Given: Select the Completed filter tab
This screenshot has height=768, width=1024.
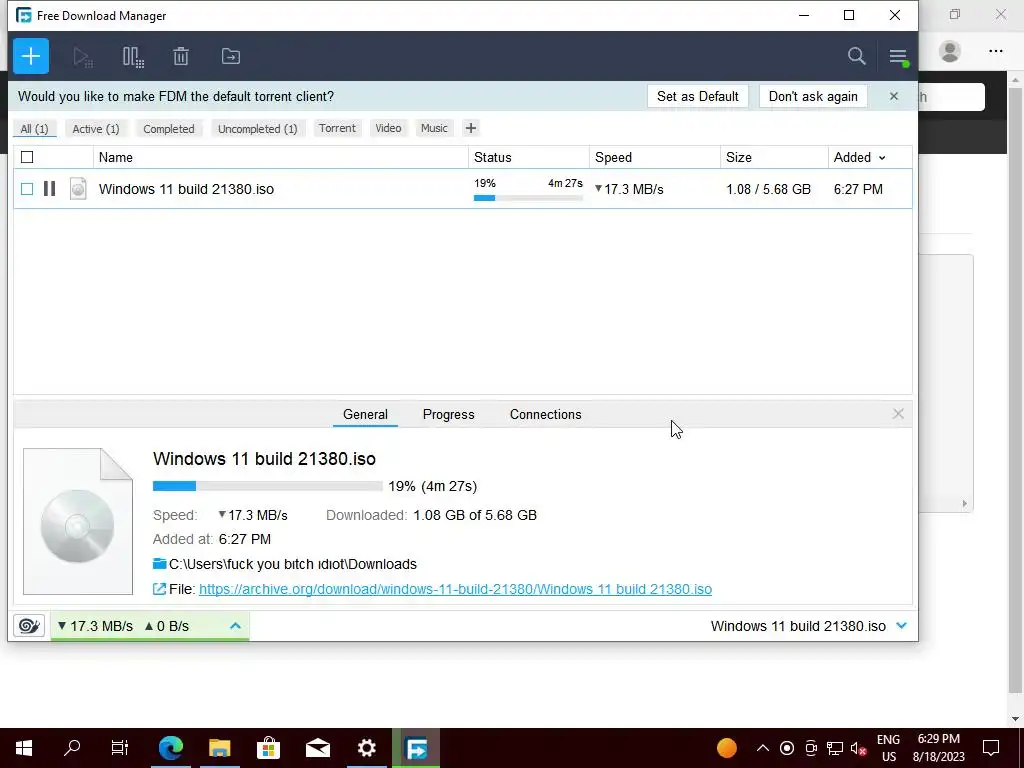Looking at the screenshot, I should click(168, 129).
